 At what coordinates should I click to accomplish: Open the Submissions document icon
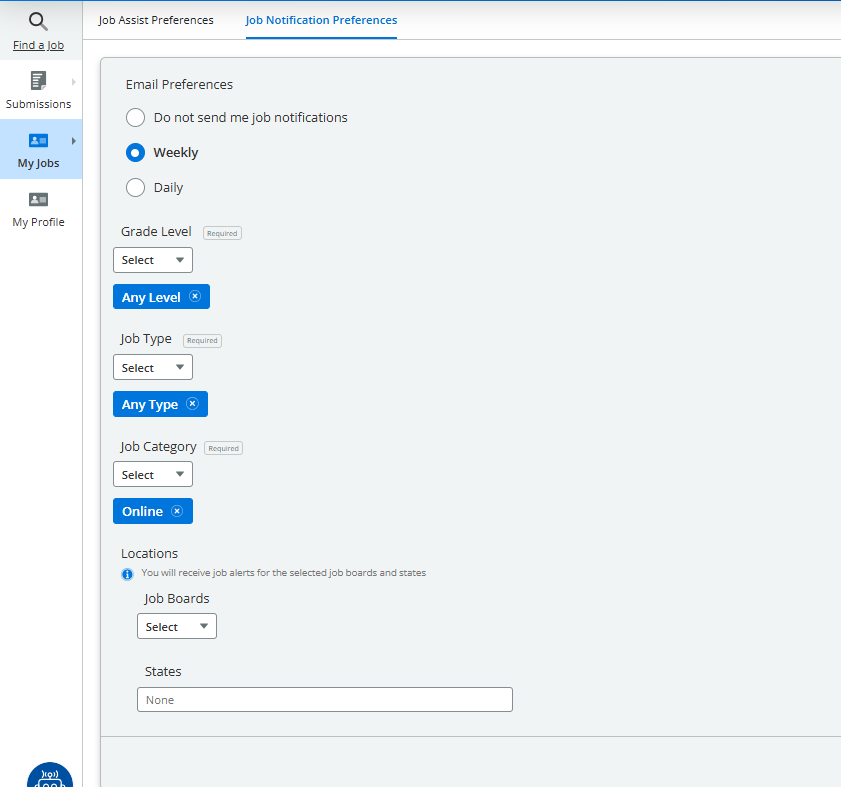click(38, 80)
